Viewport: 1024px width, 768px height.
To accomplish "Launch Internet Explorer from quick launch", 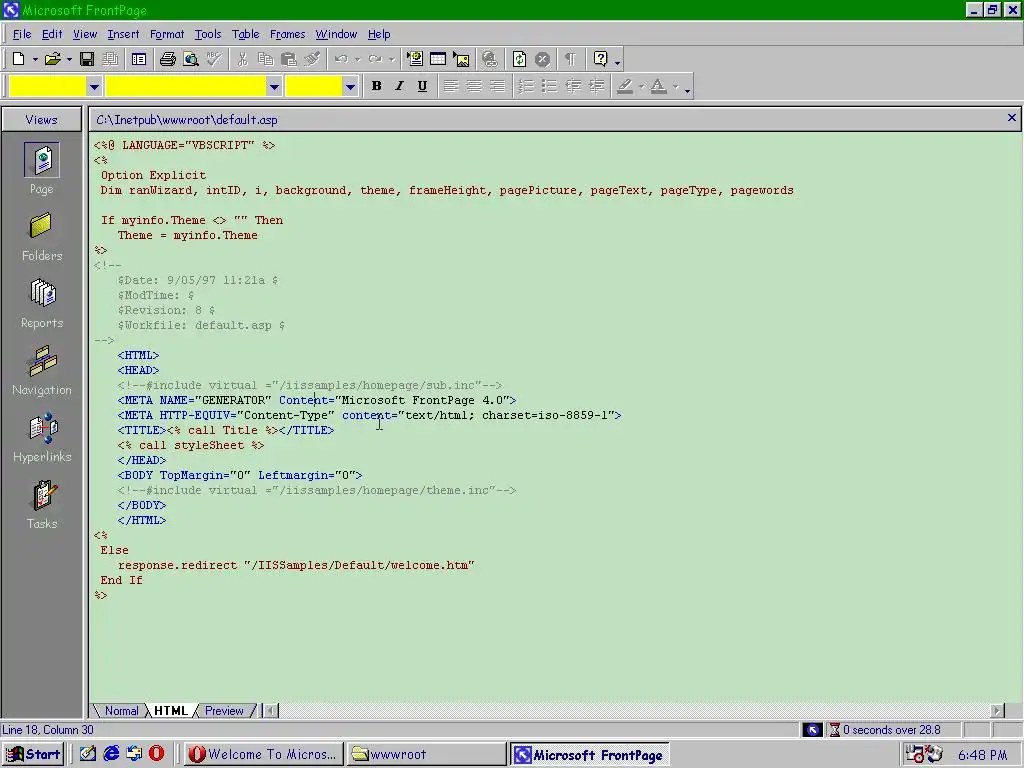I will pos(111,754).
